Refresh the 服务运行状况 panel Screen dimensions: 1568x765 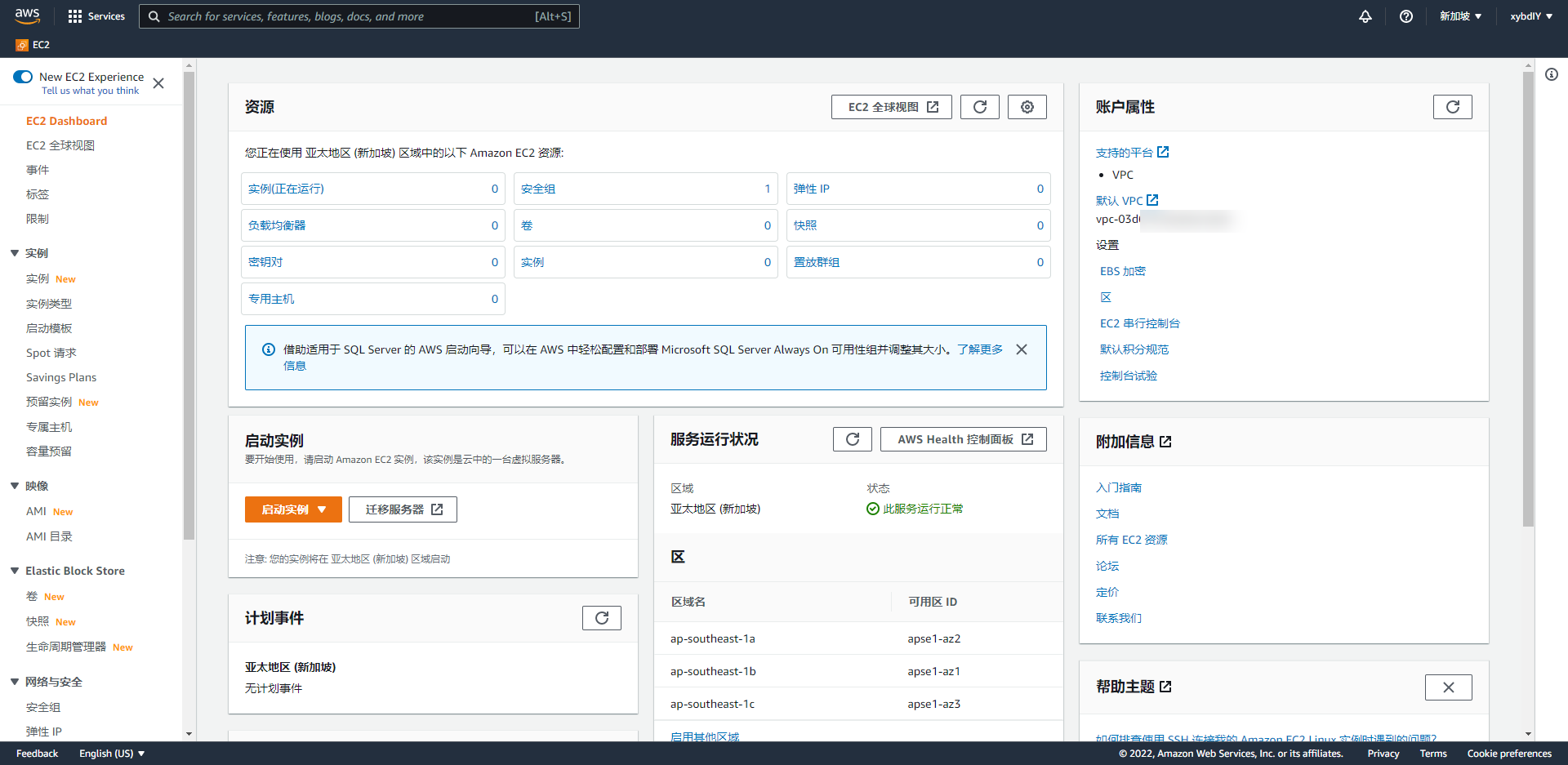[853, 439]
